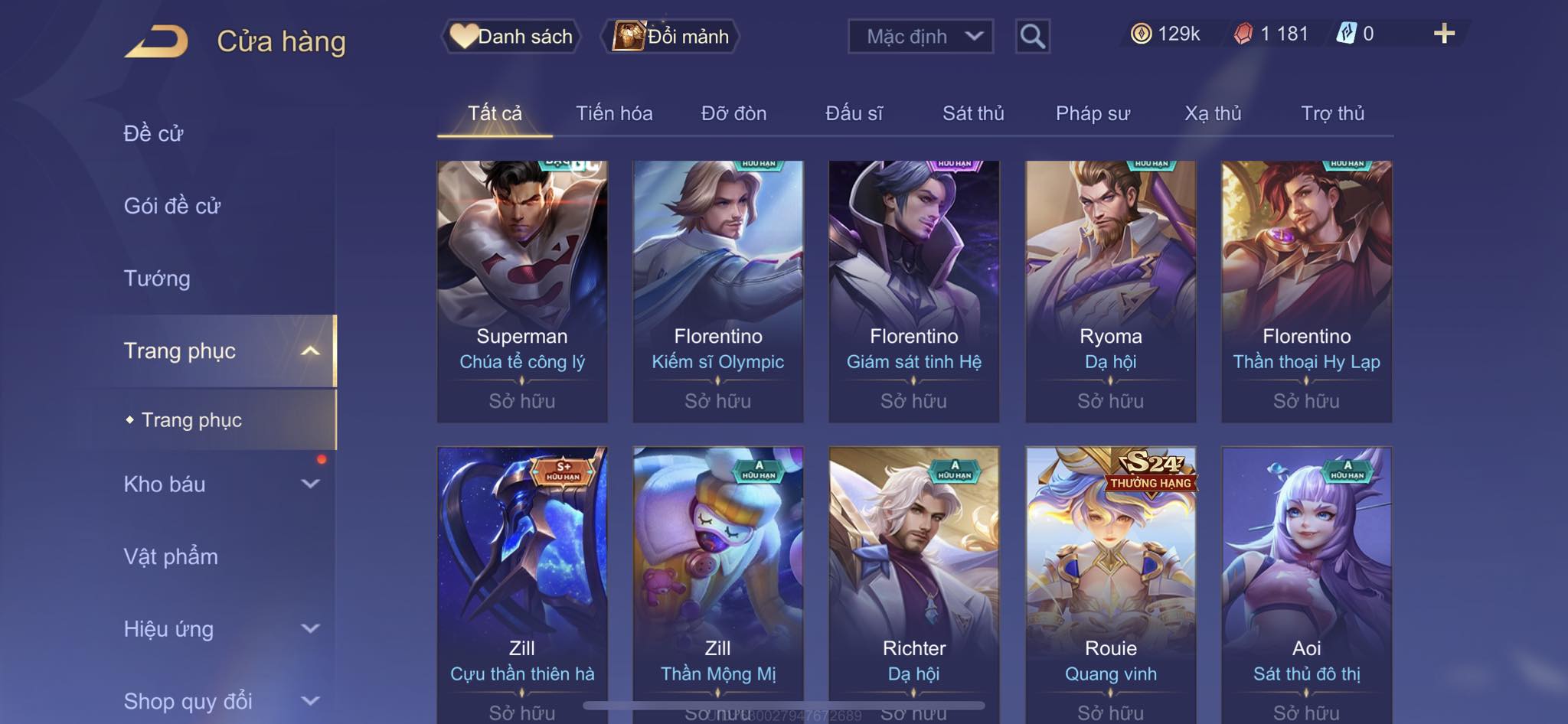Open the Tướng sidebar menu
This screenshot has height=724, width=1568.
pyautogui.click(x=157, y=279)
